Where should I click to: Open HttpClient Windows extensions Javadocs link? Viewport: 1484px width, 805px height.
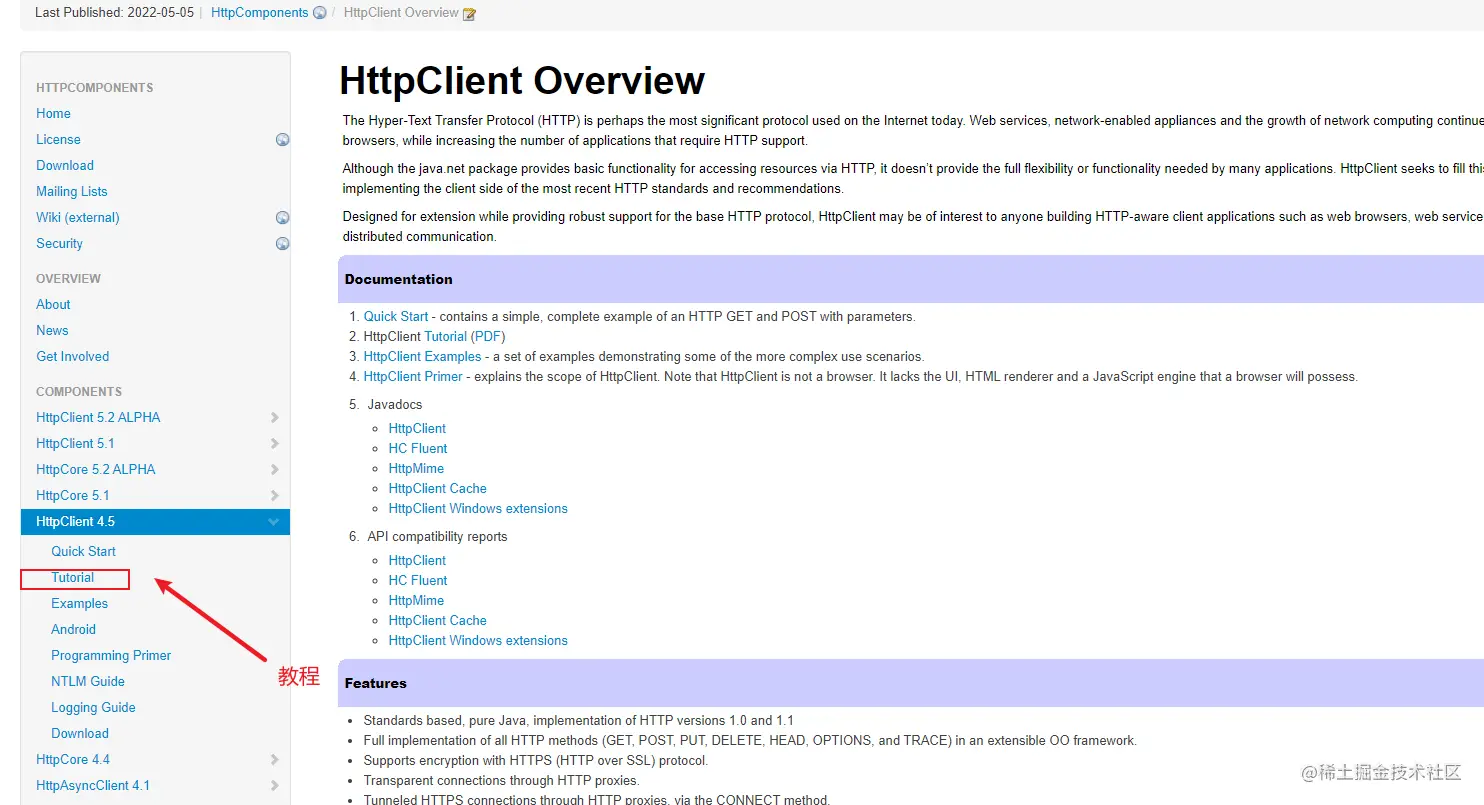tap(478, 508)
